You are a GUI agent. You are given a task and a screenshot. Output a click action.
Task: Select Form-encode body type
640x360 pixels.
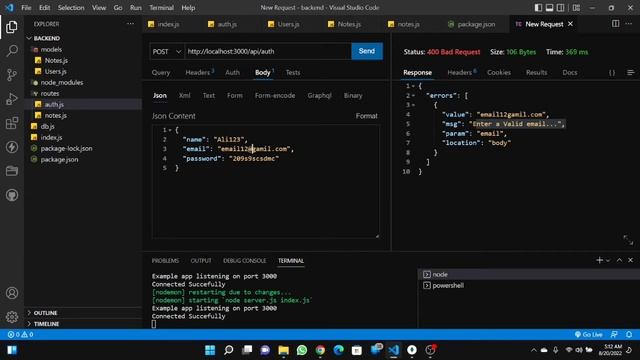click(275, 96)
